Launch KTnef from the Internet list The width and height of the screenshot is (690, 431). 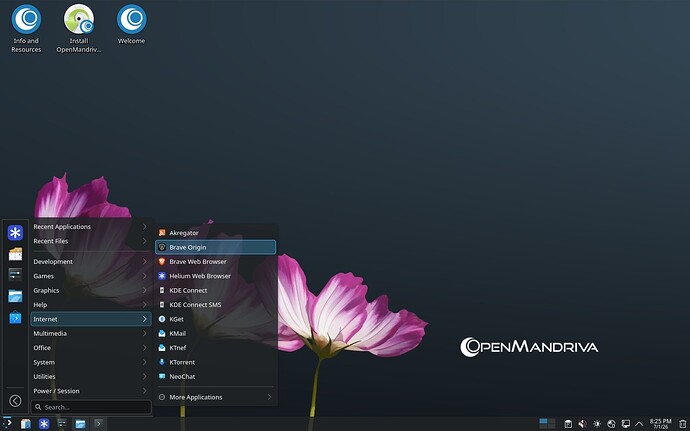[216, 348]
